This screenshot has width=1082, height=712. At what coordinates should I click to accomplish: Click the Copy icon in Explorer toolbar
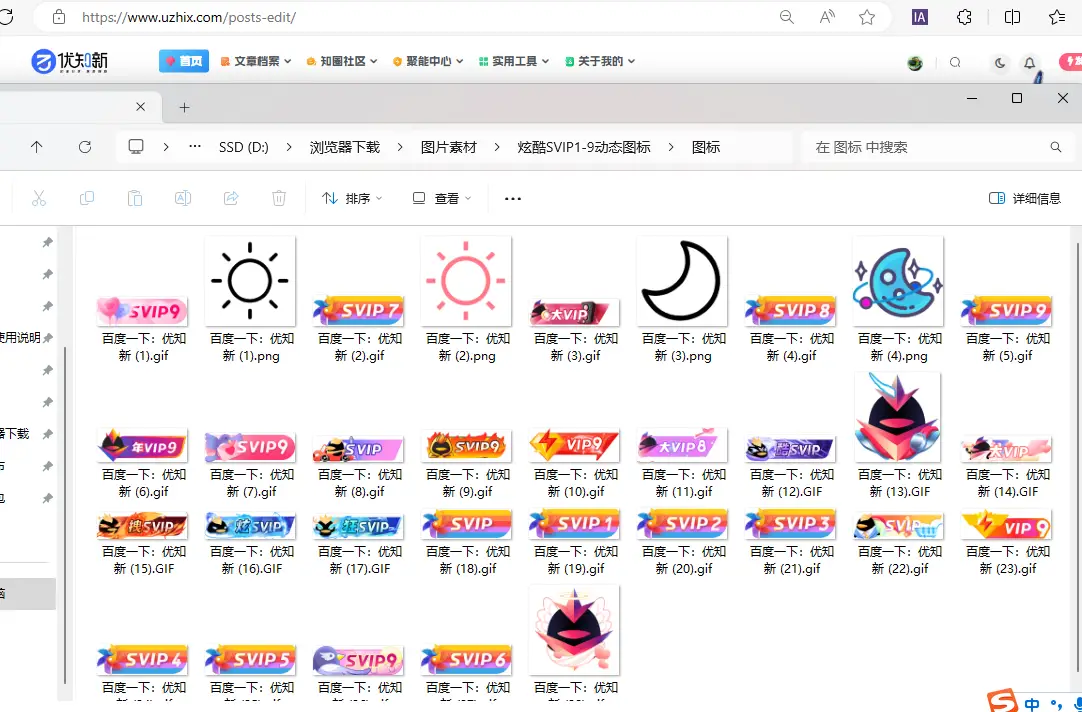point(87,199)
